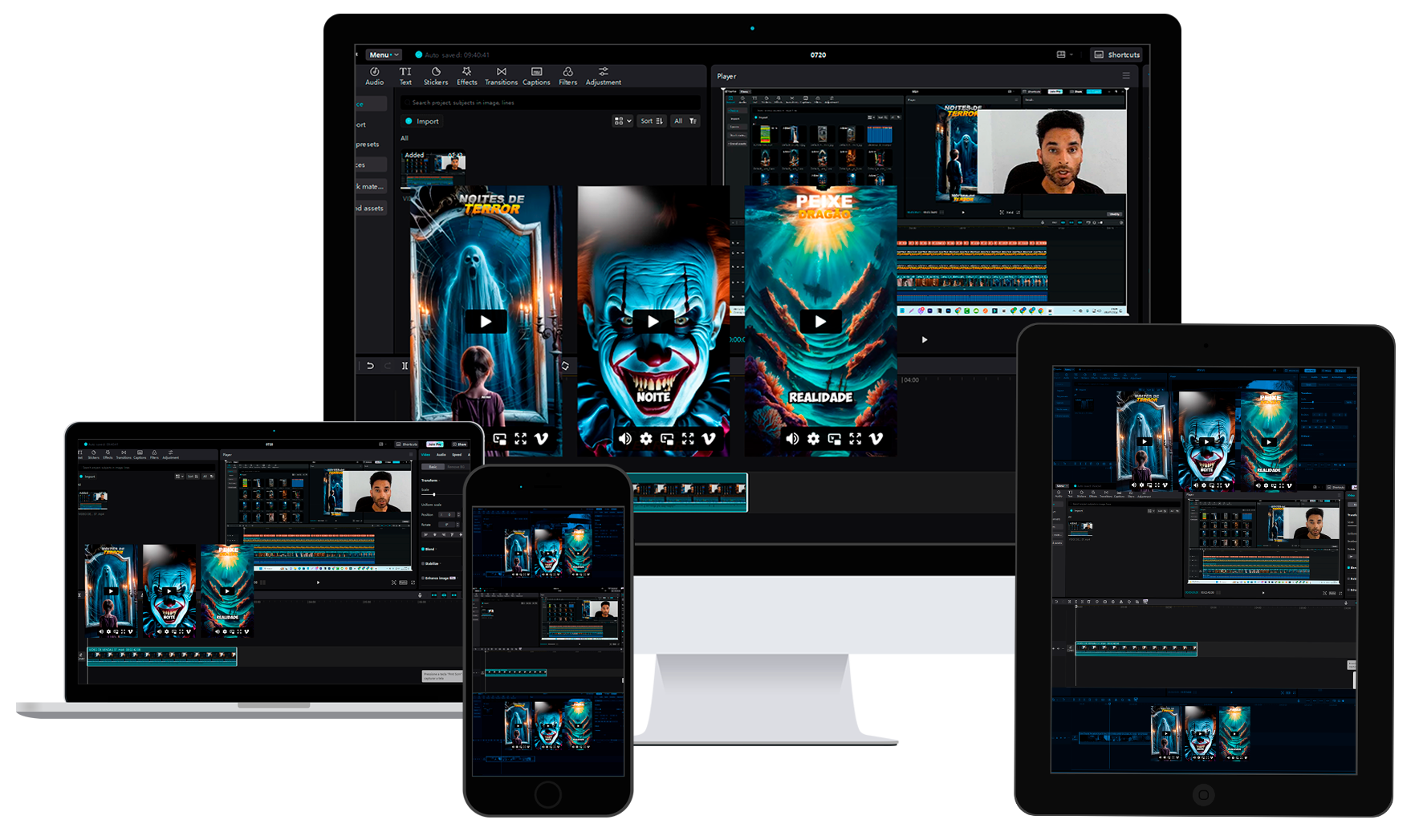Open Transitions on the desktop monitor

pos(501,76)
